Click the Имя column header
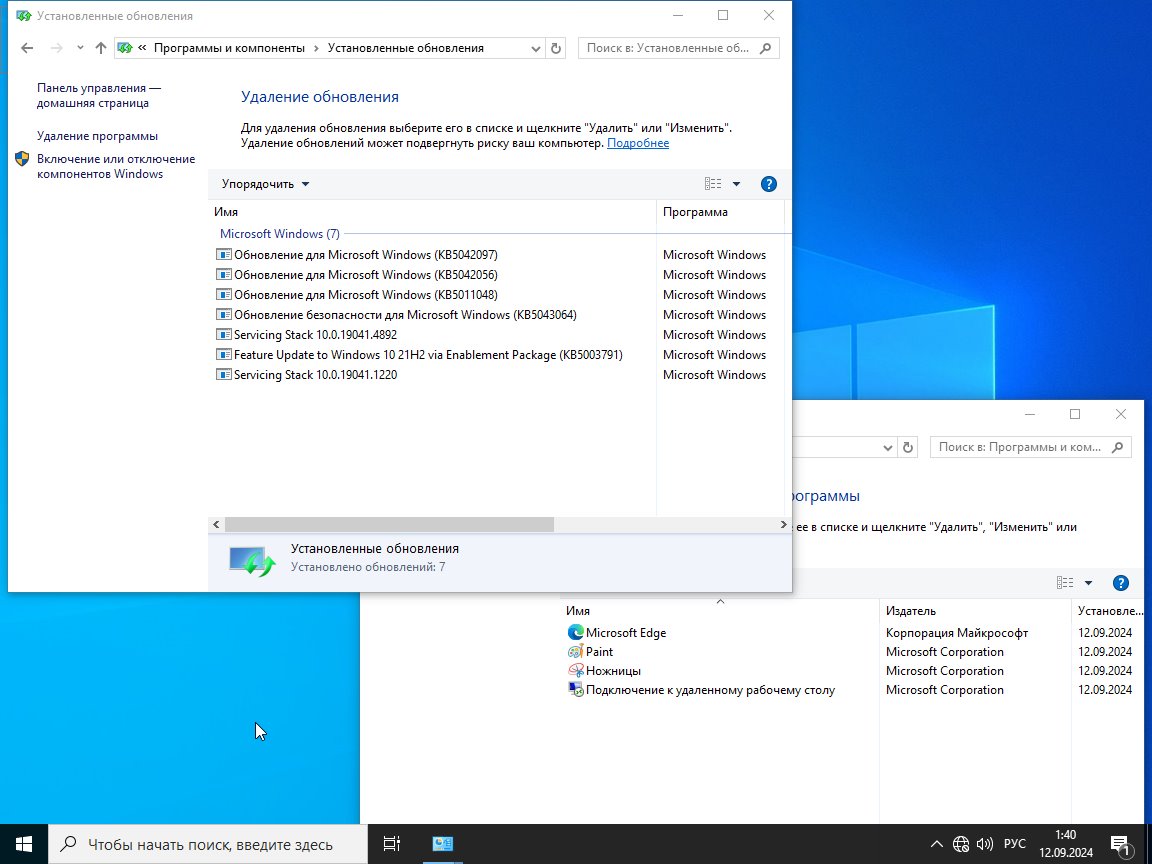The image size is (1152, 864). pos(432,212)
